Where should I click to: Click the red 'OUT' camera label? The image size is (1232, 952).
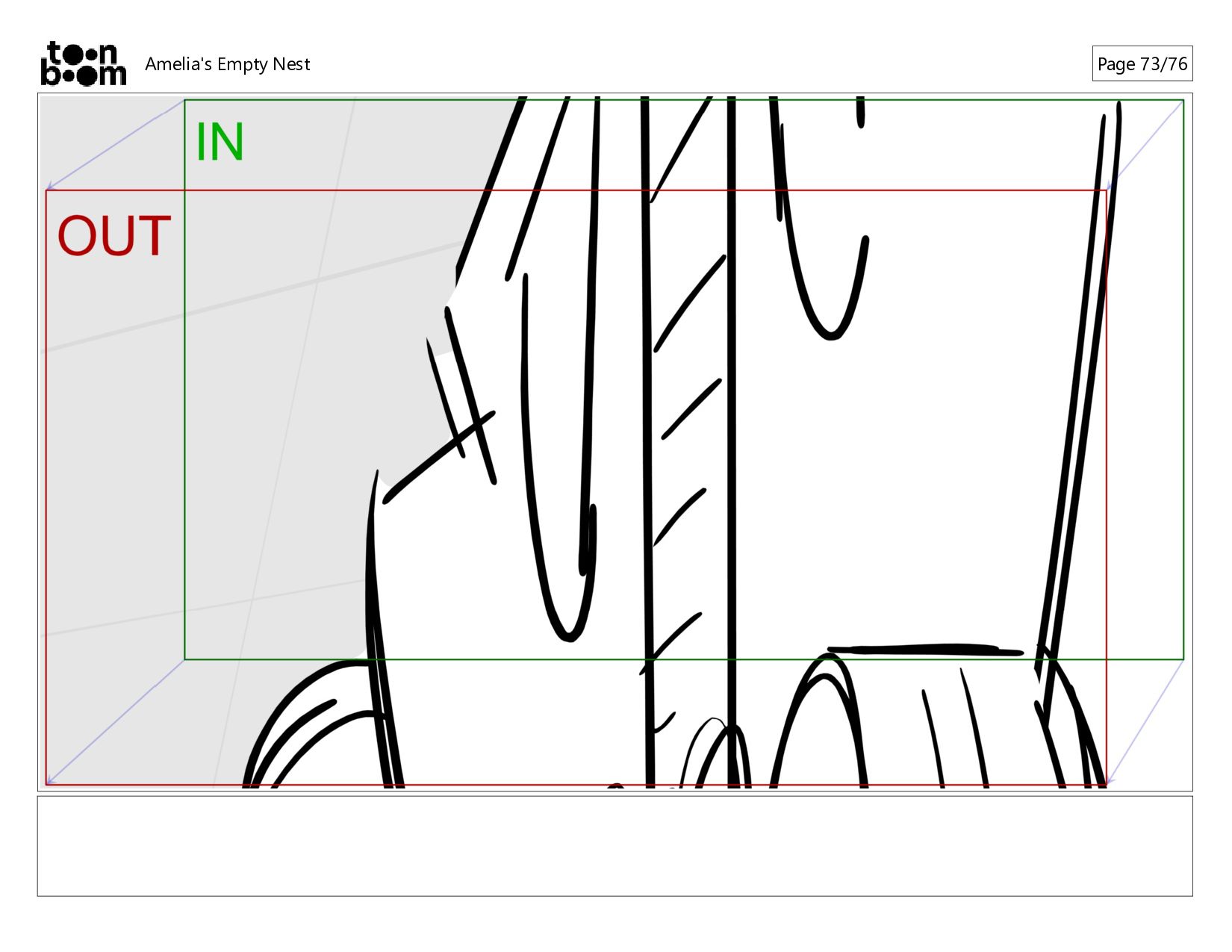coord(114,237)
